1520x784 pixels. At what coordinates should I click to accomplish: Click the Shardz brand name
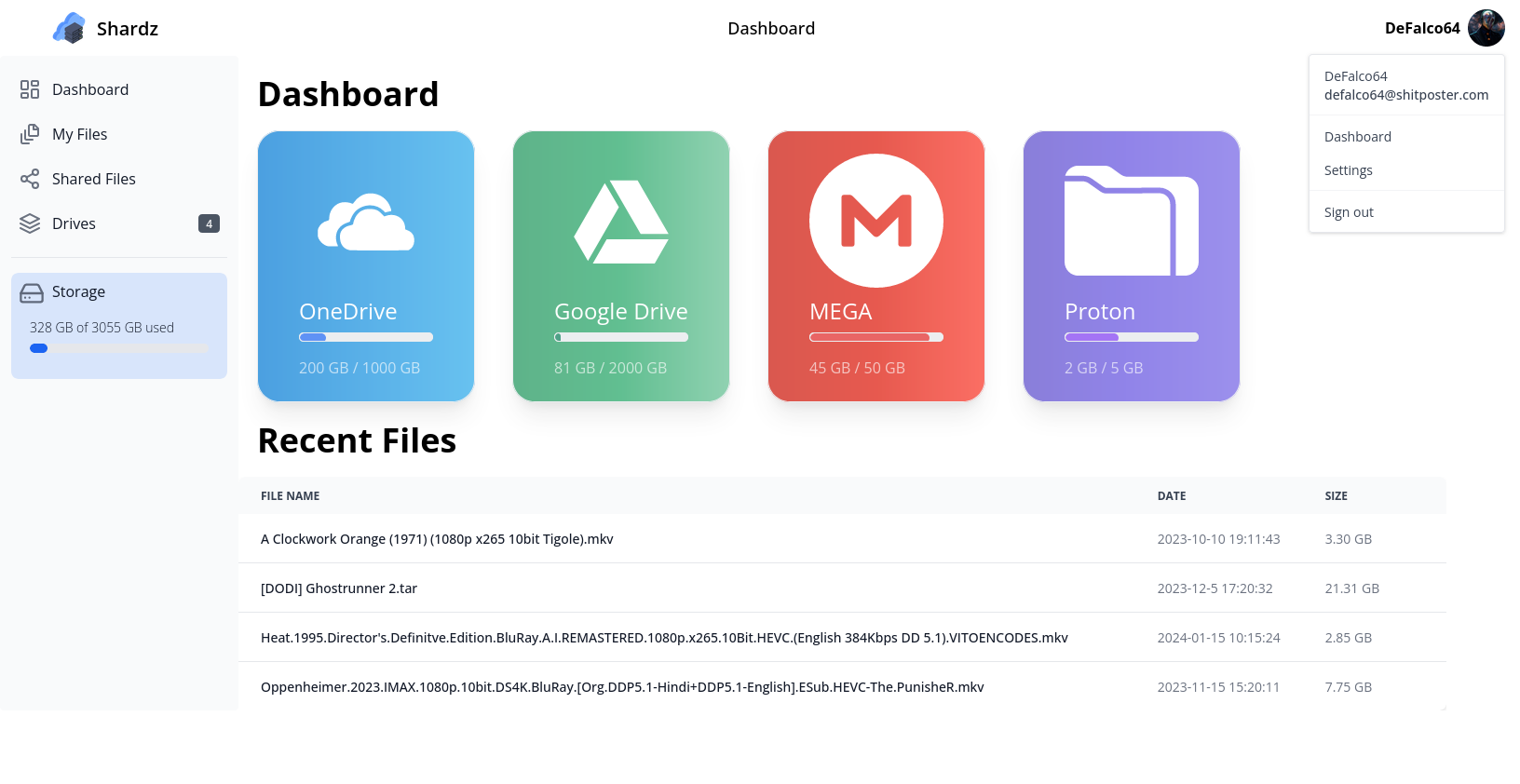tap(128, 29)
